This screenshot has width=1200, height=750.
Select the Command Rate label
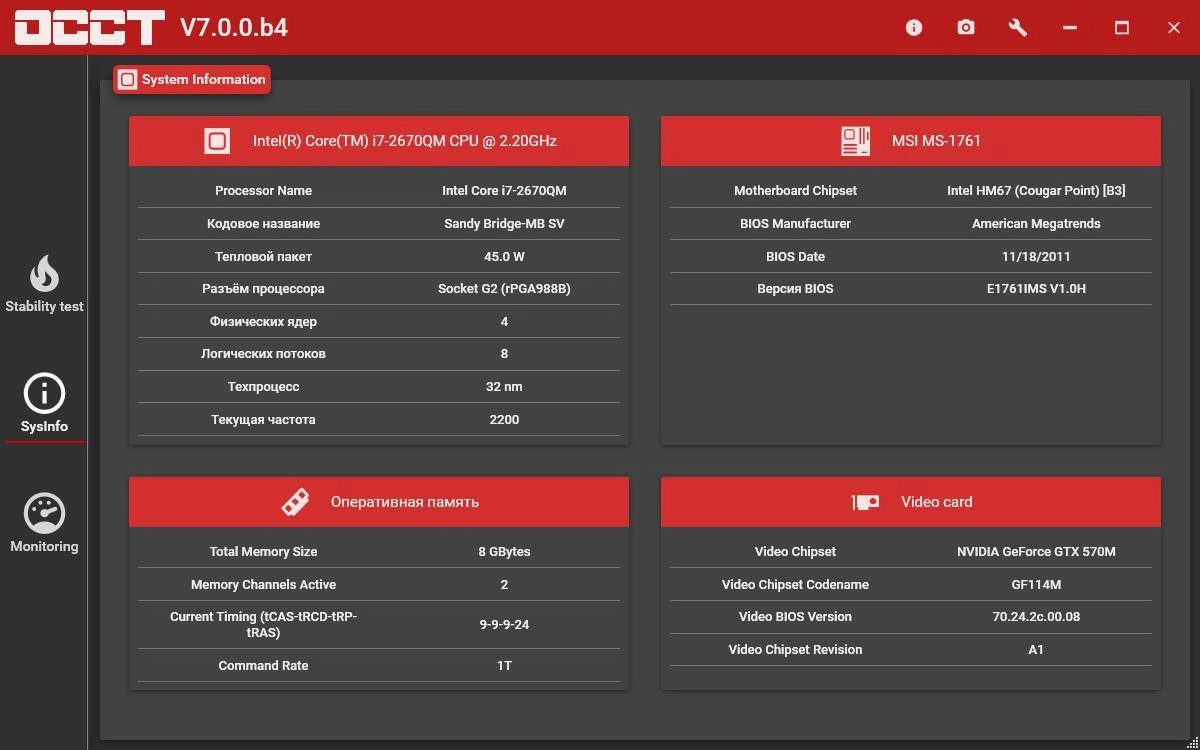click(x=263, y=665)
